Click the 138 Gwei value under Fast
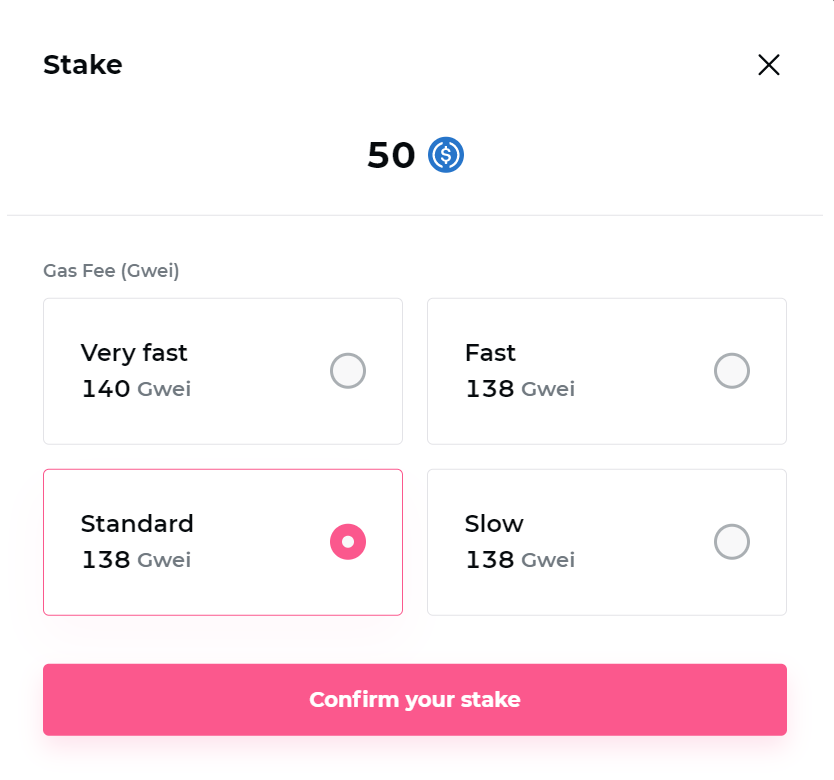Viewport: 834px width, 780px height. tap(520, 389)
